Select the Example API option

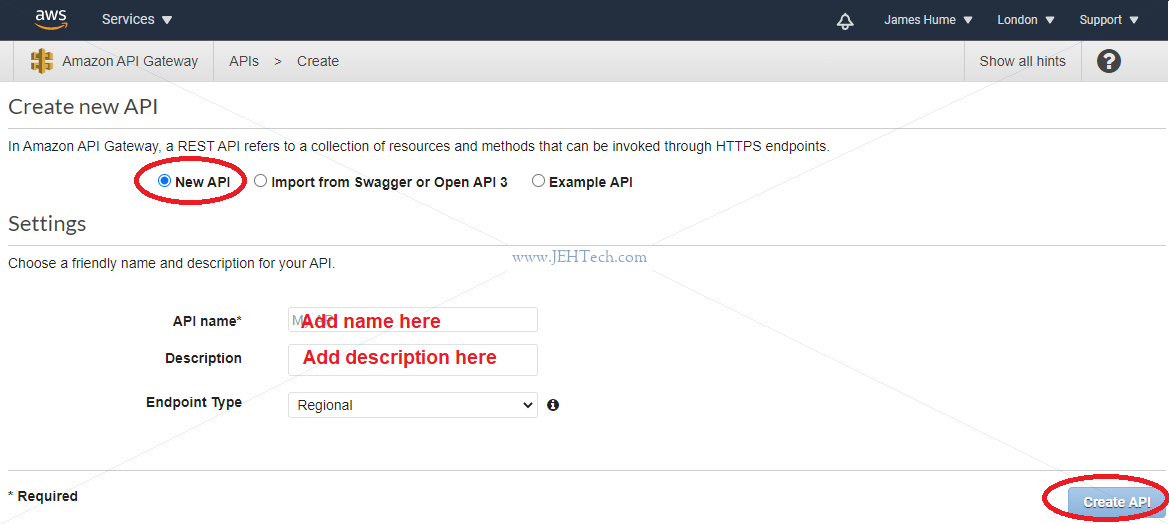538,181
